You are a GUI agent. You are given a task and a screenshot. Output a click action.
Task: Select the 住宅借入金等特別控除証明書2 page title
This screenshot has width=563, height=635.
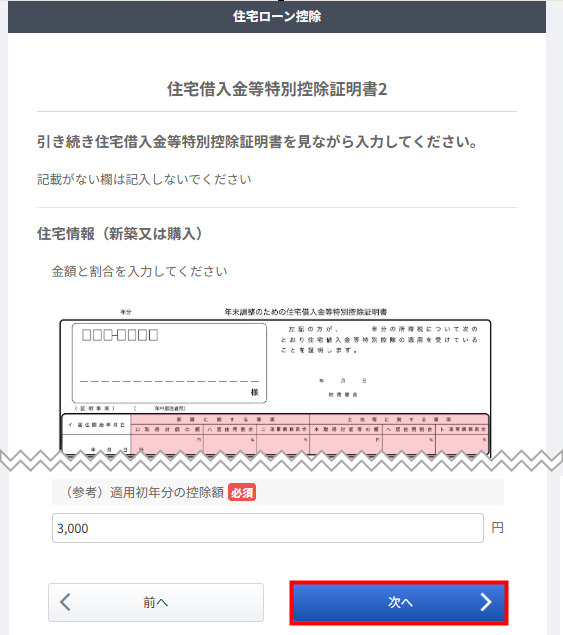click(277, 89)
